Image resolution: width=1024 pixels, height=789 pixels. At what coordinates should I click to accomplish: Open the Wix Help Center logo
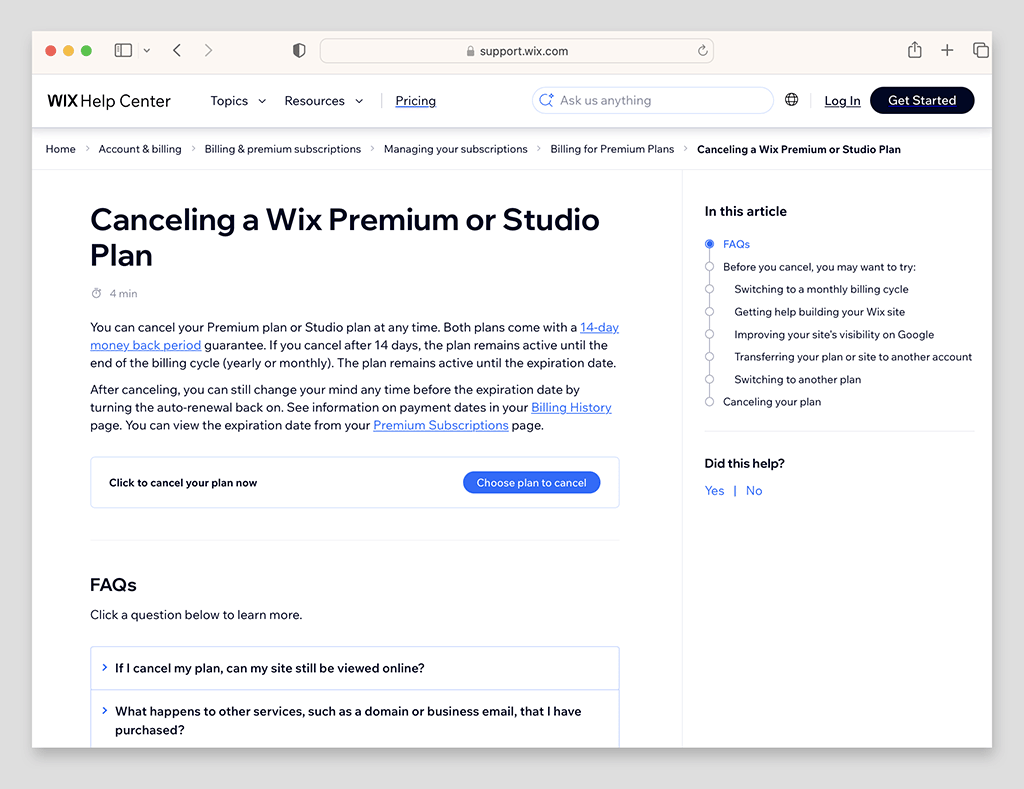pos(109,101)
